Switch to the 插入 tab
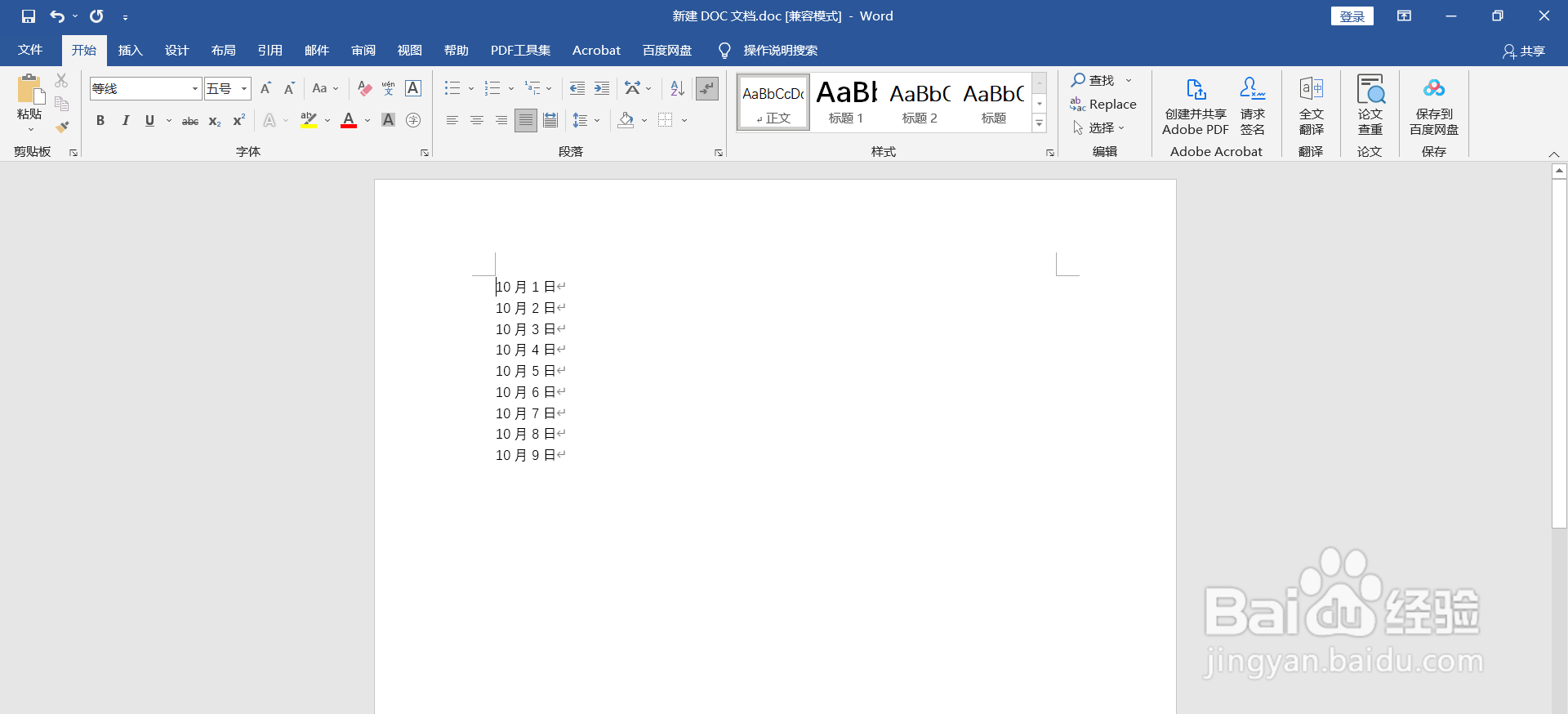 point(131,51)
